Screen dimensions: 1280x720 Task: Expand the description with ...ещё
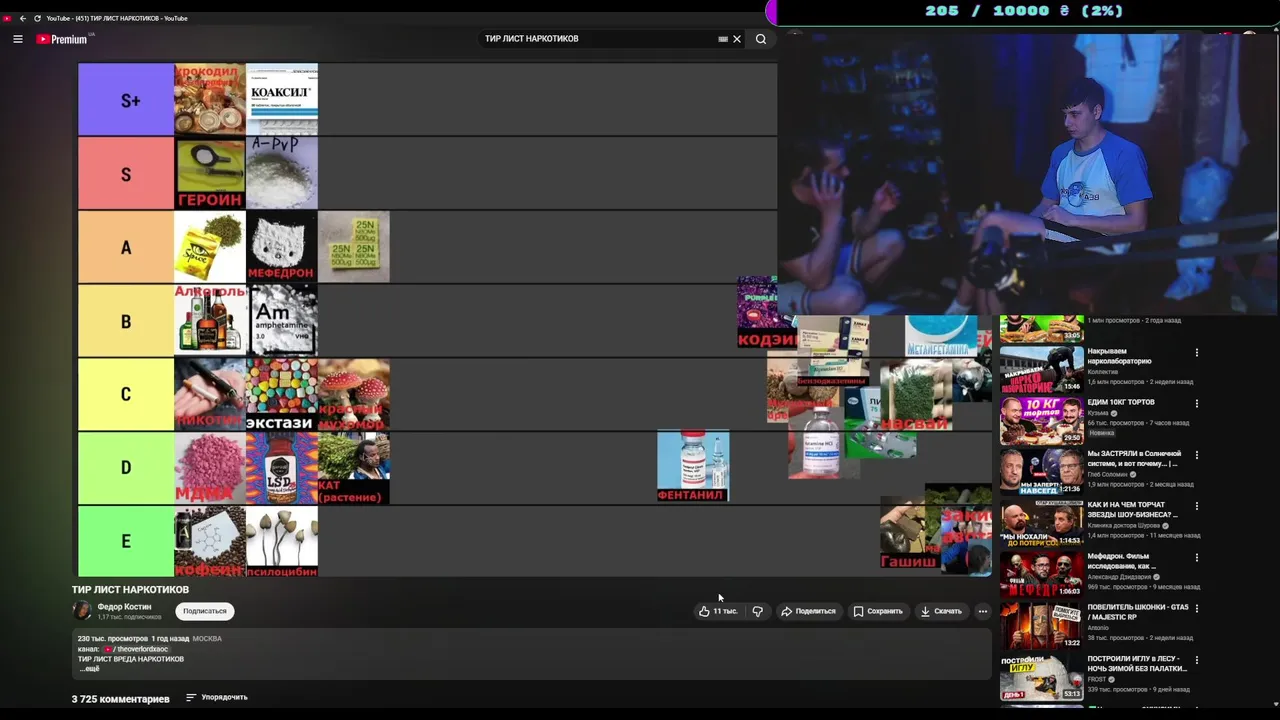click(x=90, y=668)
